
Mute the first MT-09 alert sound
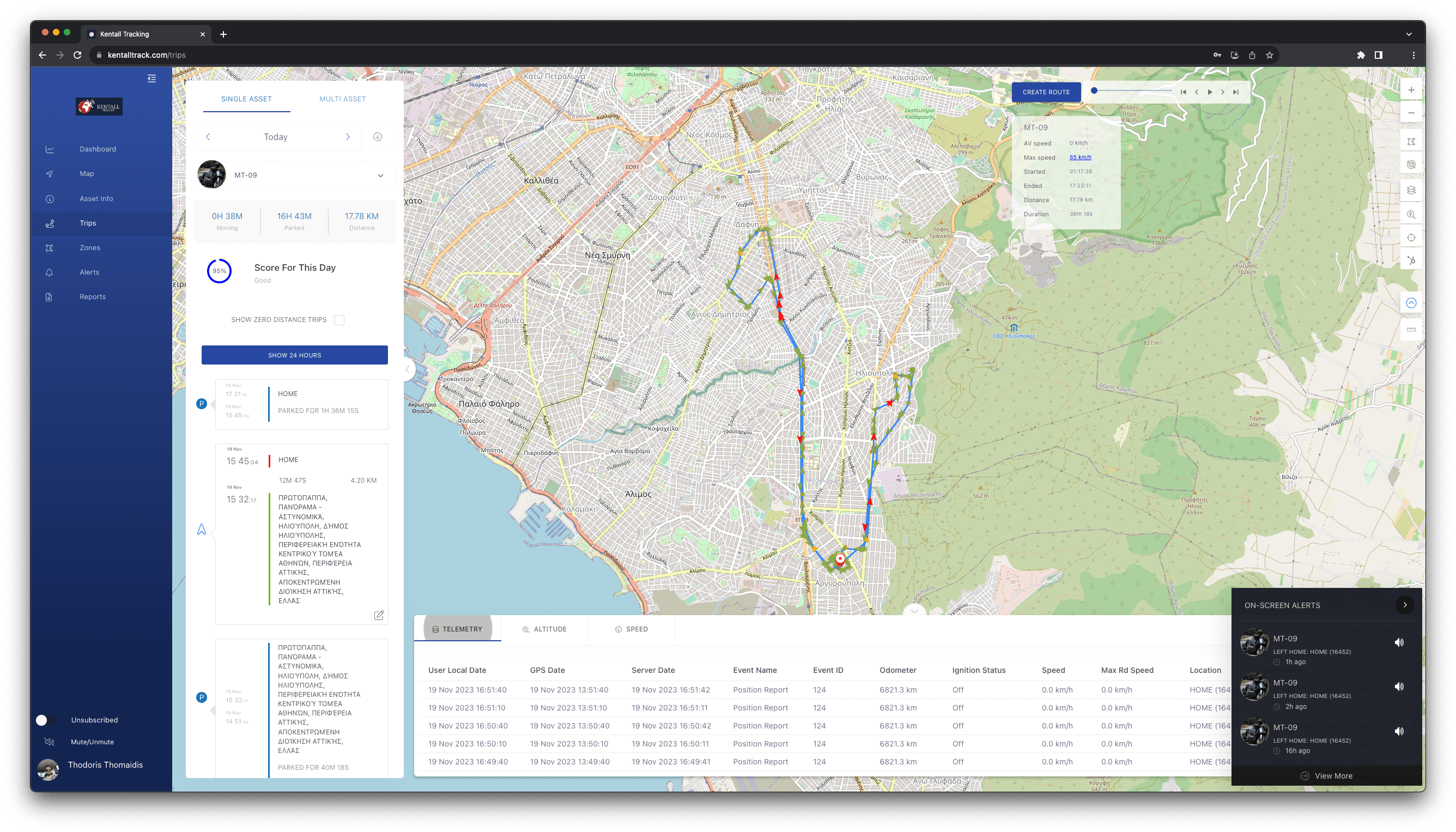click(1399, 642)
